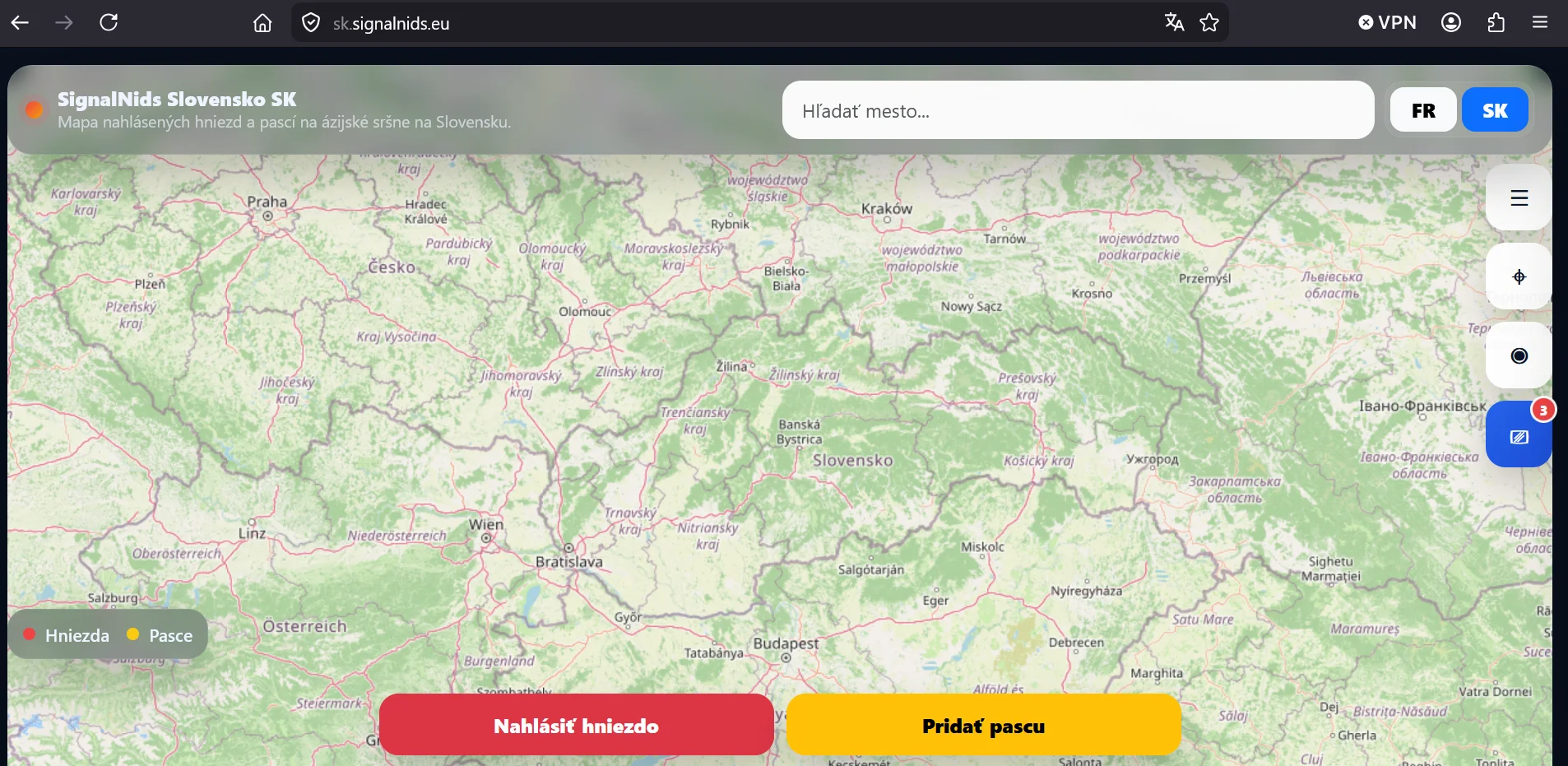Click the circular target map button
This screenshot has width=1568, height=766.
click(x=1519, y=355)
